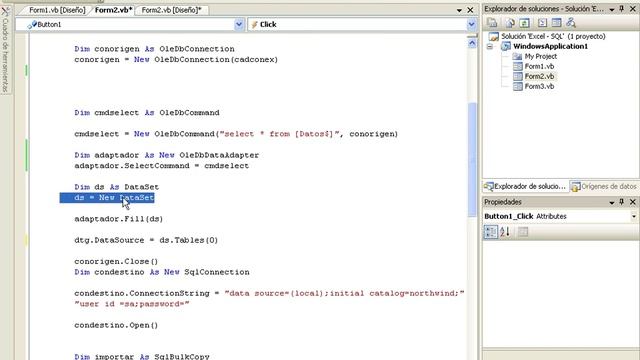
Task: Click the line 'Dim ds As DataSet'
Action: coord(116,187)
